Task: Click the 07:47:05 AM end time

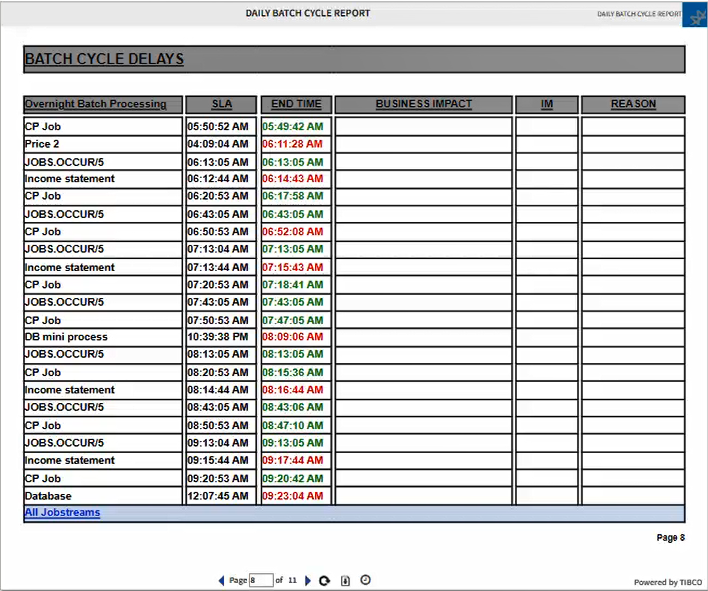Action: [x=293, y=320]
